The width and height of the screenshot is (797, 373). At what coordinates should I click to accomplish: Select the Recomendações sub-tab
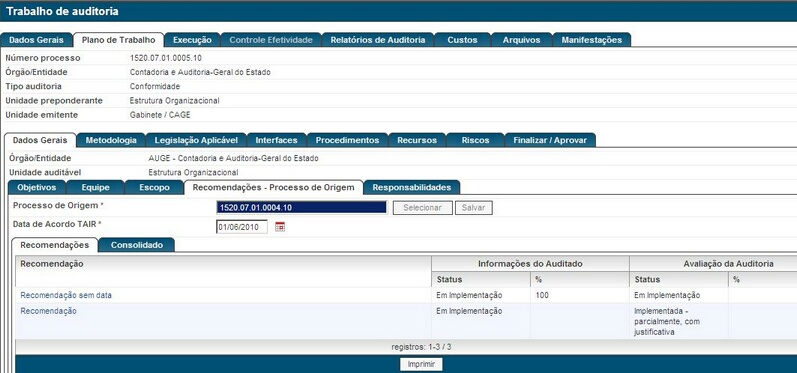pyautogui.click(x=54, y=245)
